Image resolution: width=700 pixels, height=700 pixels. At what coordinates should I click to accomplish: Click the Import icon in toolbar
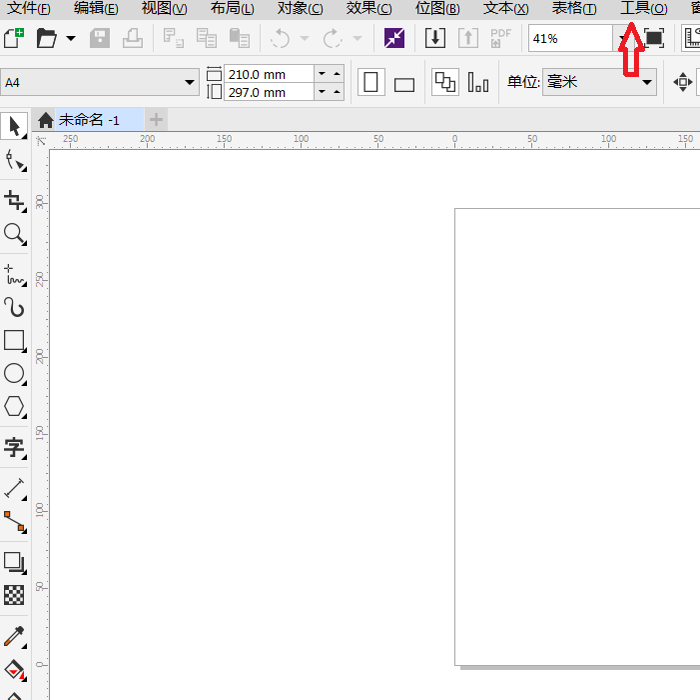[435, 39]
